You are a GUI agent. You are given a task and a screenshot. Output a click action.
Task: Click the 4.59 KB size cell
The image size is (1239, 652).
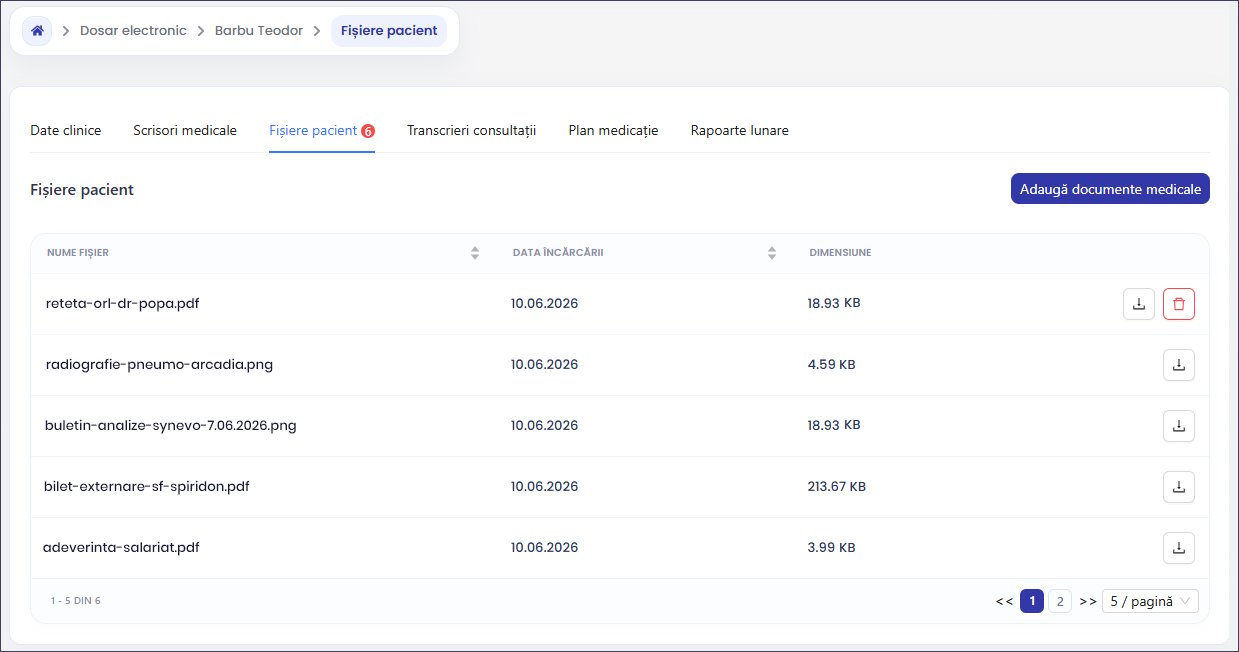832,365
